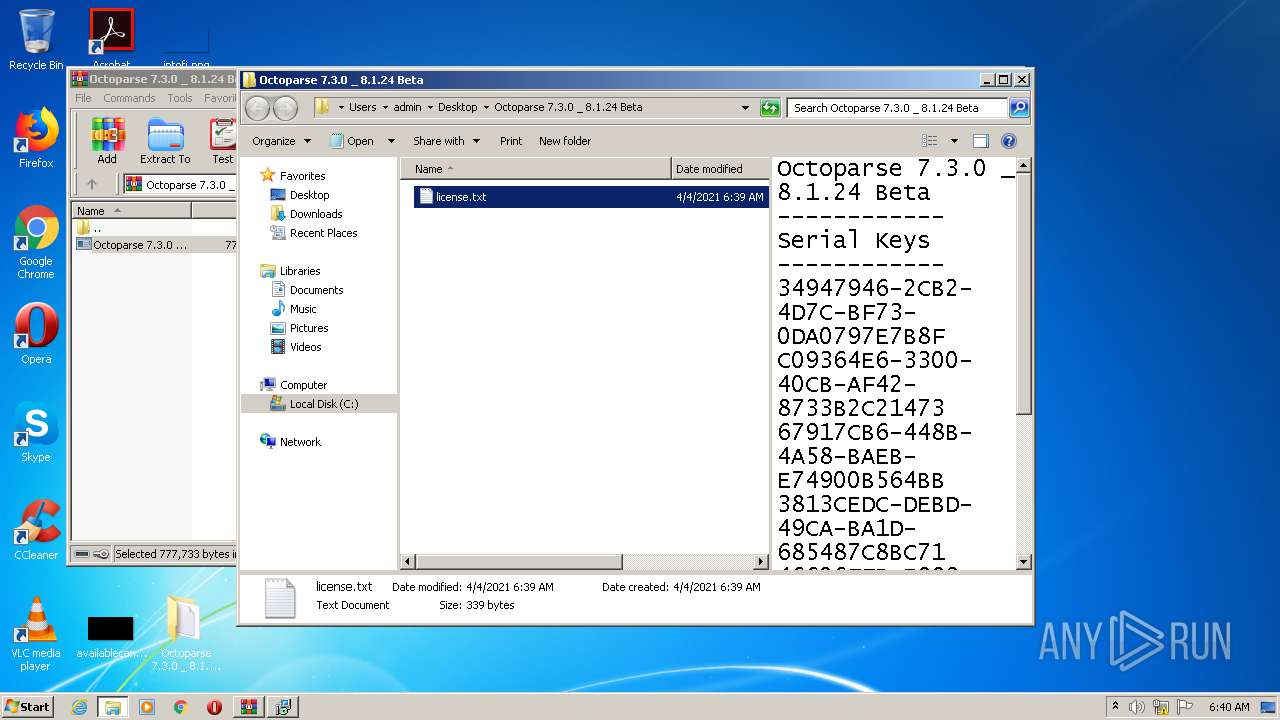Image resolution: width=1280 pixels, height=720 pixels.
Task: Click the WinRAR Test toolbar icon
Action: tap(222, 141)
